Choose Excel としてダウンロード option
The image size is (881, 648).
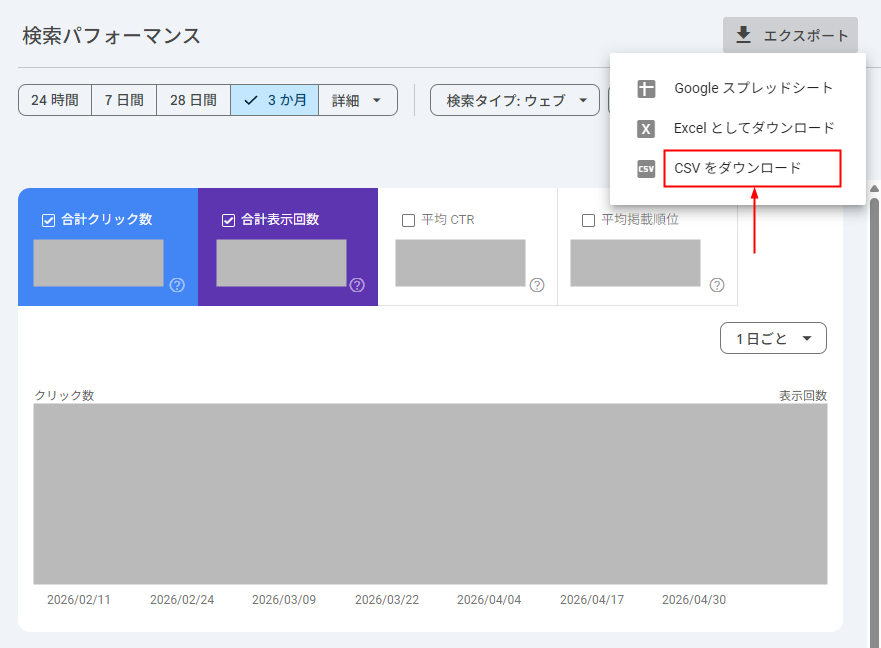tap(738, 129)
